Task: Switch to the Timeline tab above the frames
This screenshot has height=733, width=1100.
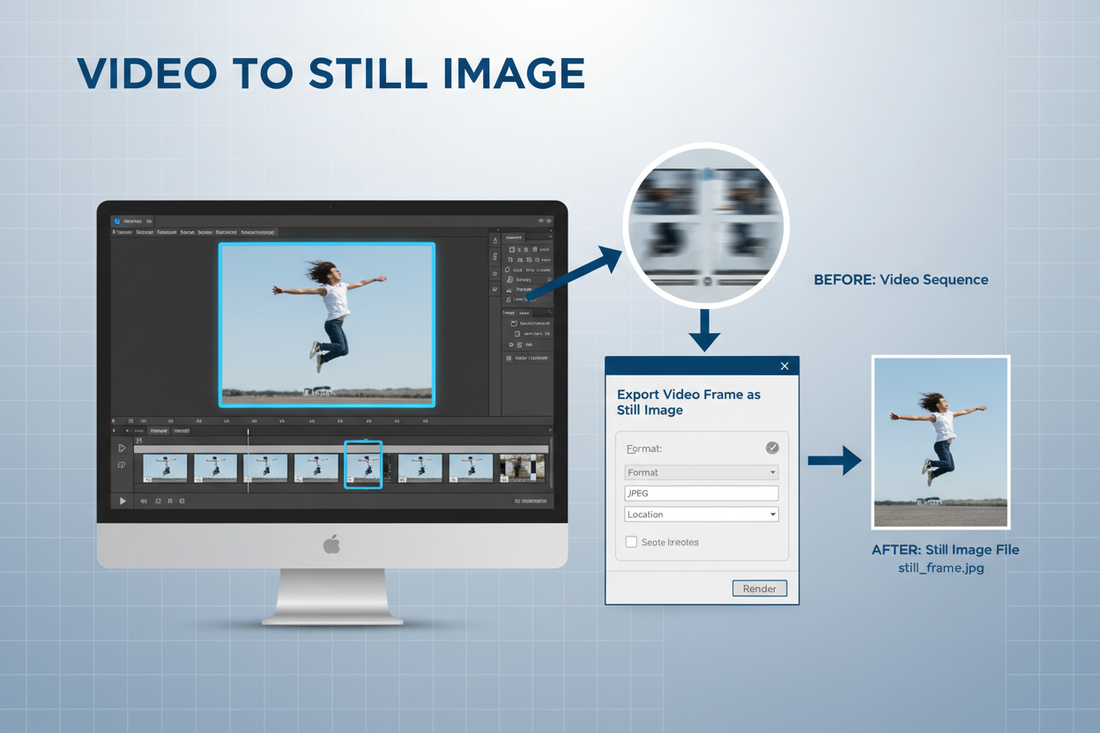Action: pos(158,430)
